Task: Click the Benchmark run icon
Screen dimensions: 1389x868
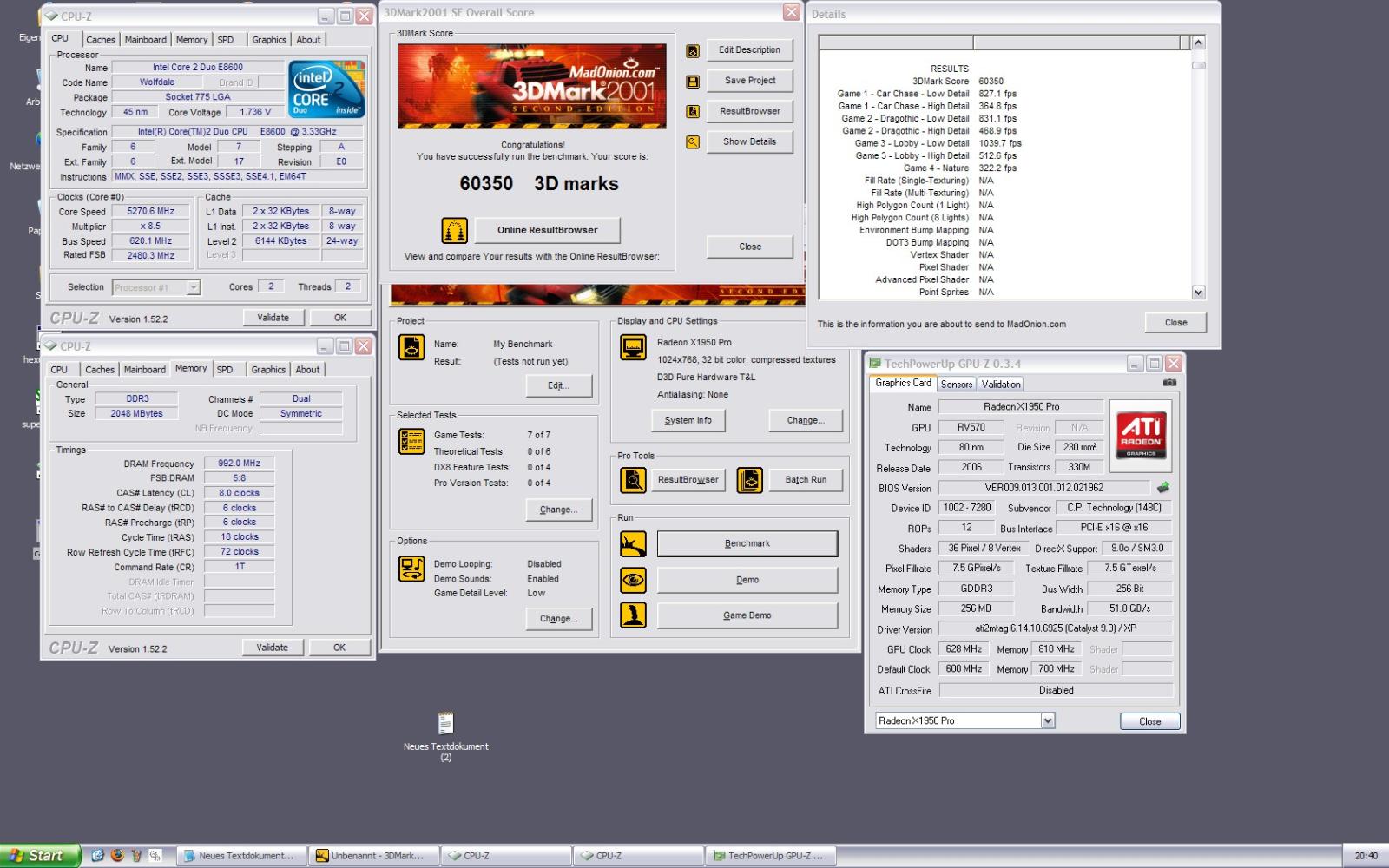Action: pos(634,544)
